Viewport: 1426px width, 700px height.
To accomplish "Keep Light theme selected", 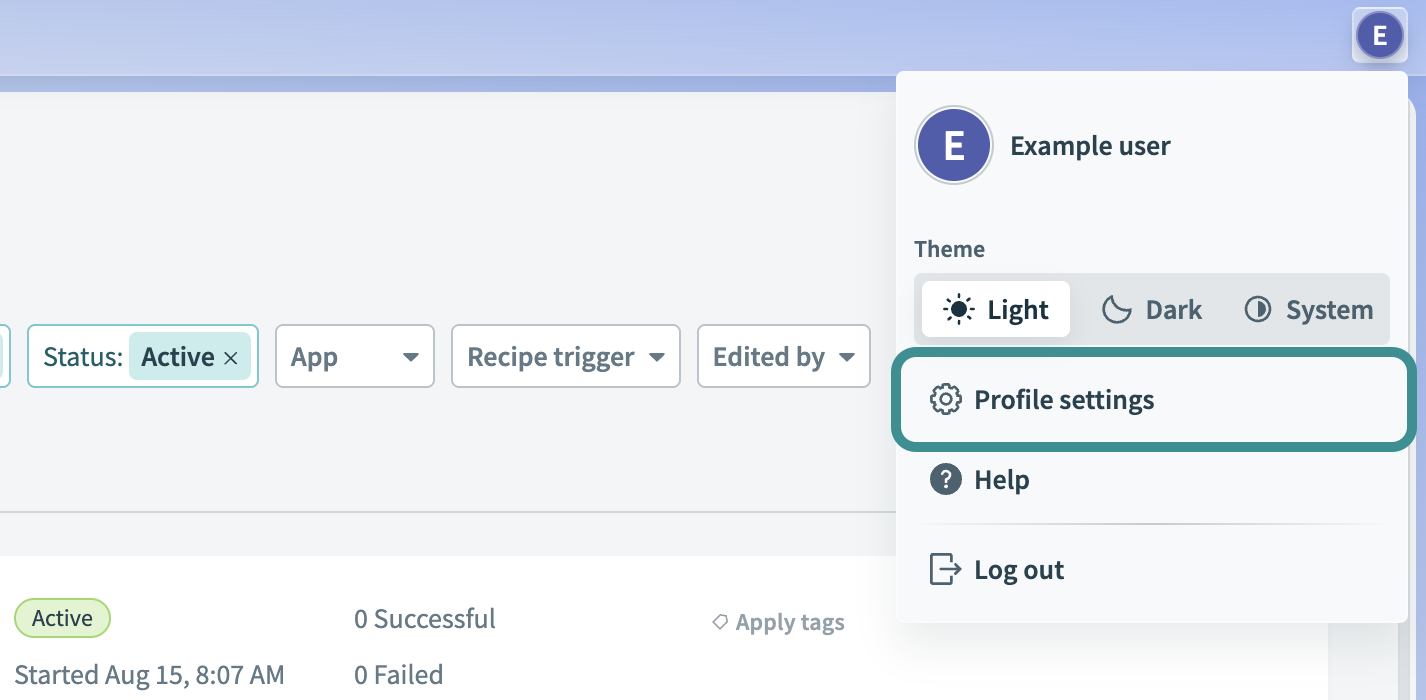I will click(x=995, y=309).
